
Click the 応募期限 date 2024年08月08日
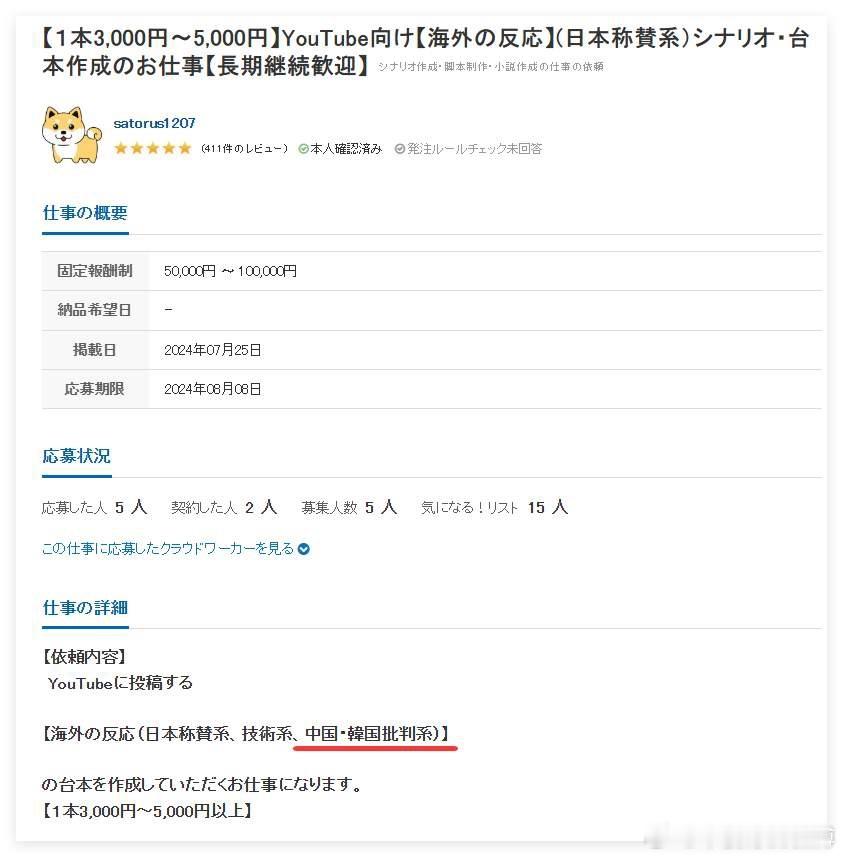212,389
